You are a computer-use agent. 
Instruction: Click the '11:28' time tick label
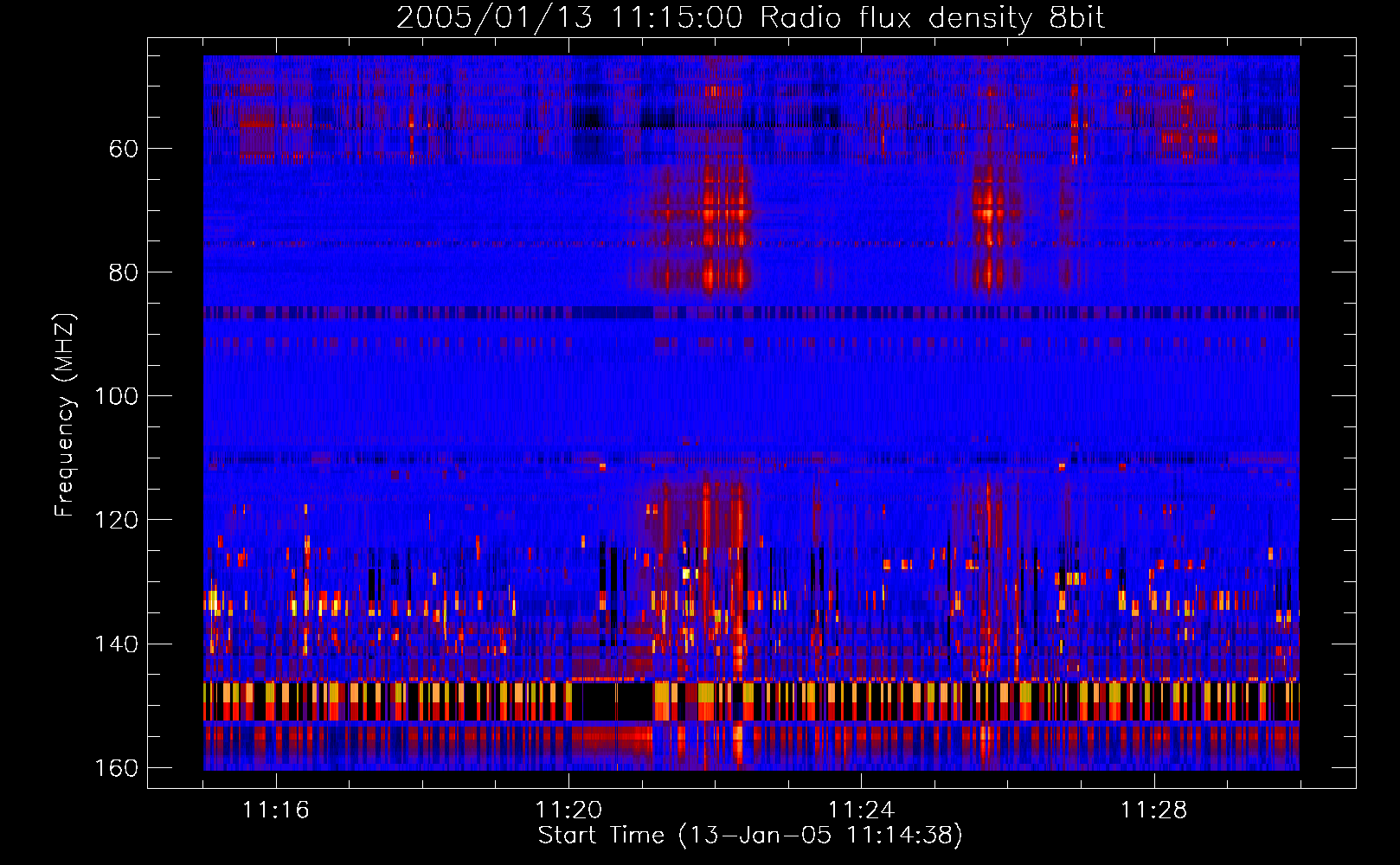click(x=1154, y=811)
